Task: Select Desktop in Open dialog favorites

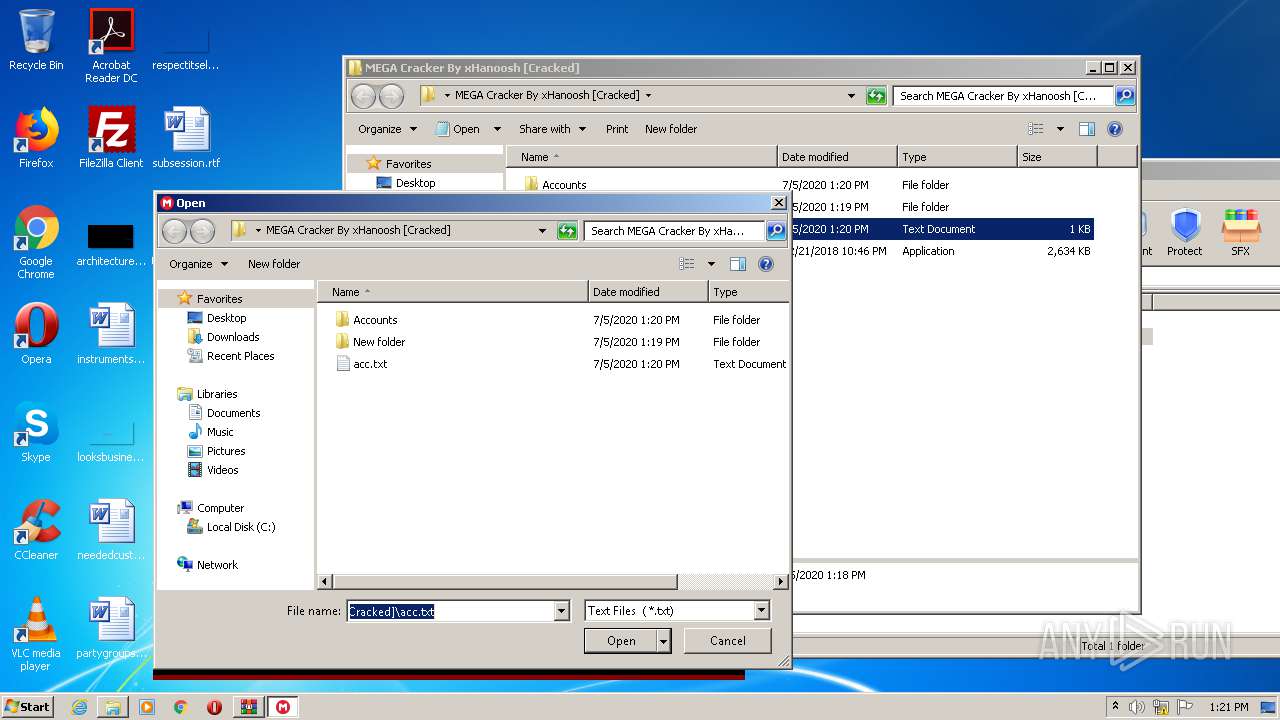Action: point(226,318)
